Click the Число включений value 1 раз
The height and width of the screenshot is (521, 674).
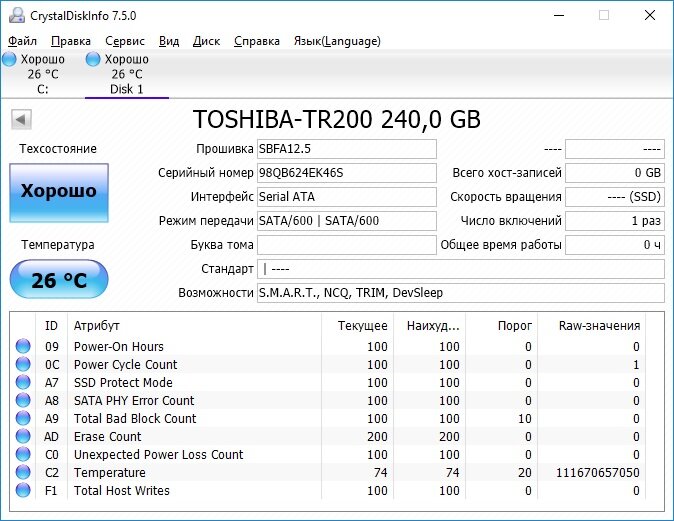click(x=615, y=221)
